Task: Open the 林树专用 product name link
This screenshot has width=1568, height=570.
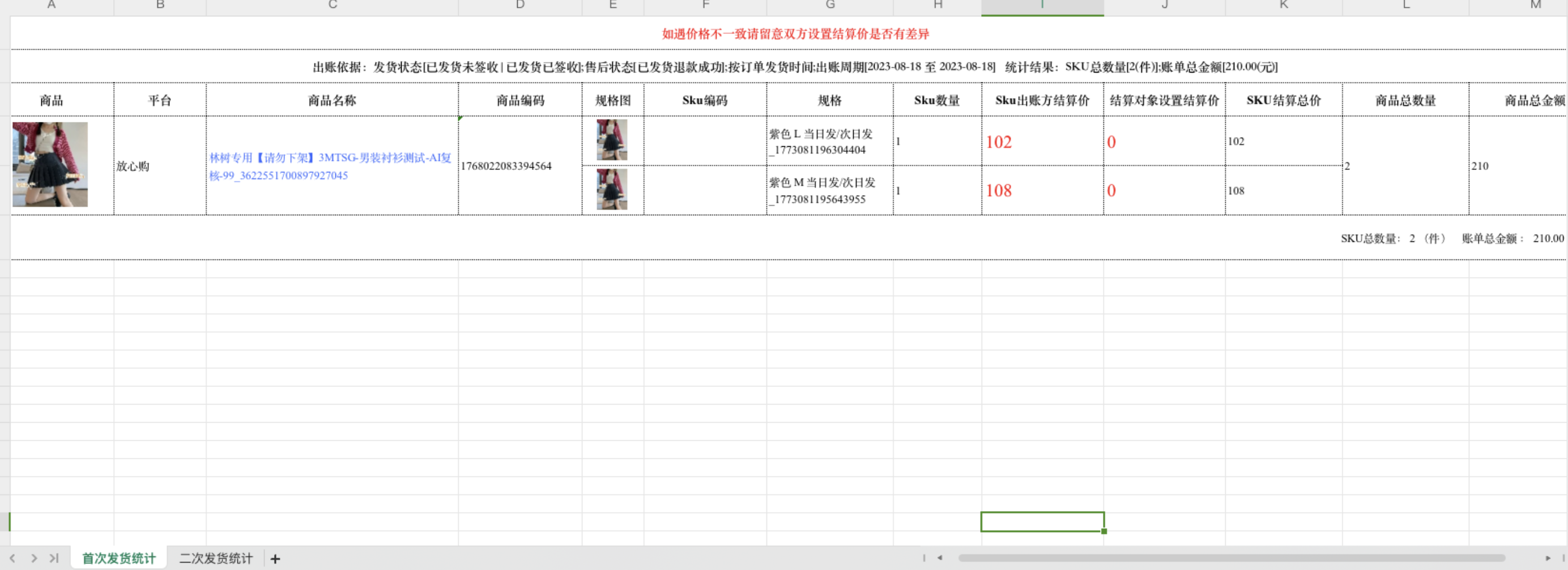Action: pos(330,166)
